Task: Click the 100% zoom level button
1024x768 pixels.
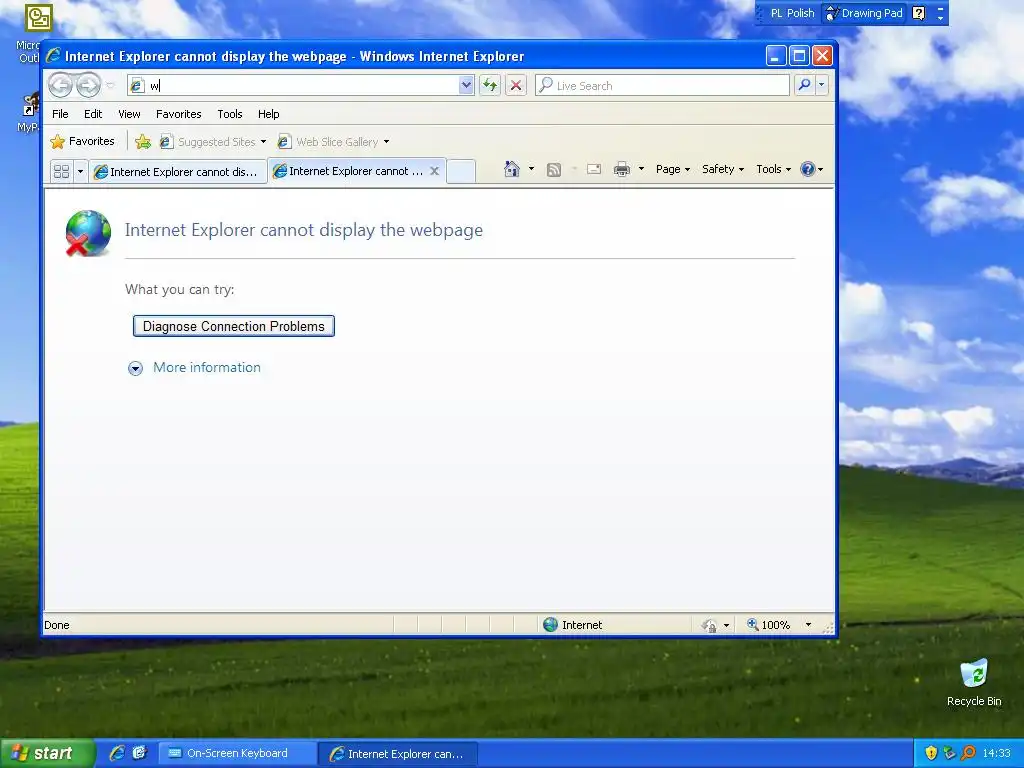Action: [x=768, y=625]
